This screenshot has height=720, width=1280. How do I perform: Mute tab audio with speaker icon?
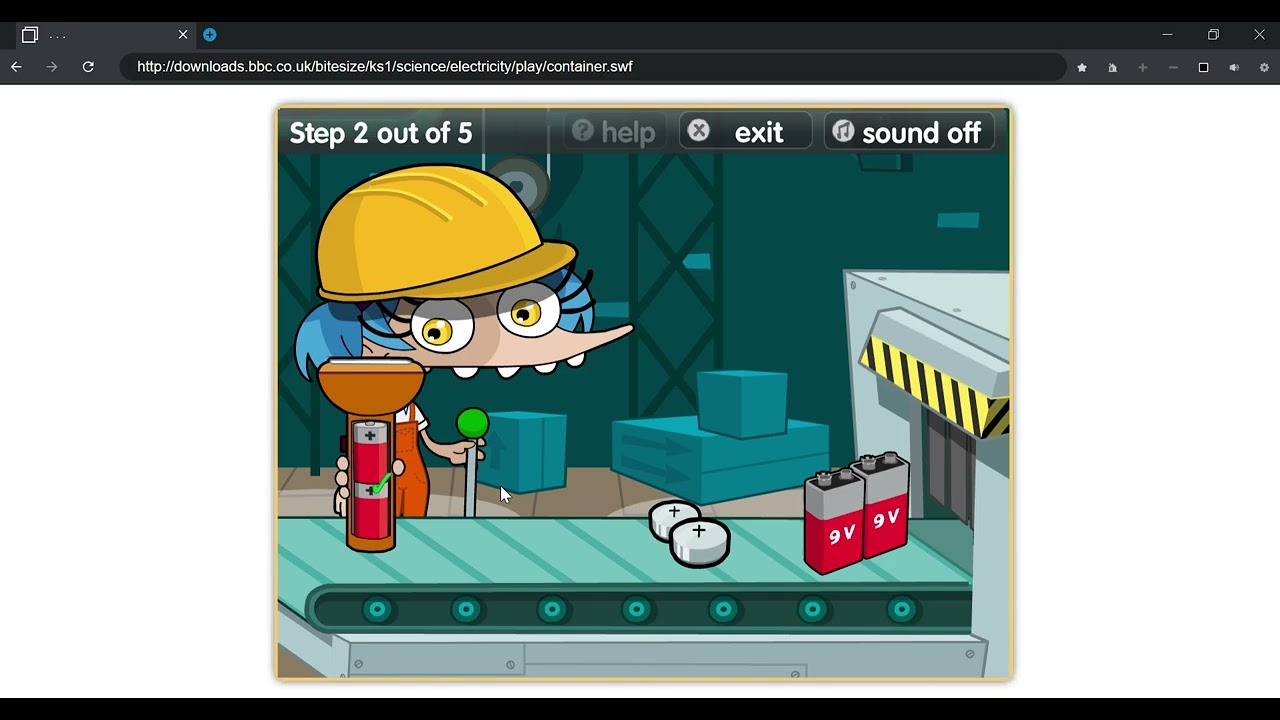[1234, 67]
